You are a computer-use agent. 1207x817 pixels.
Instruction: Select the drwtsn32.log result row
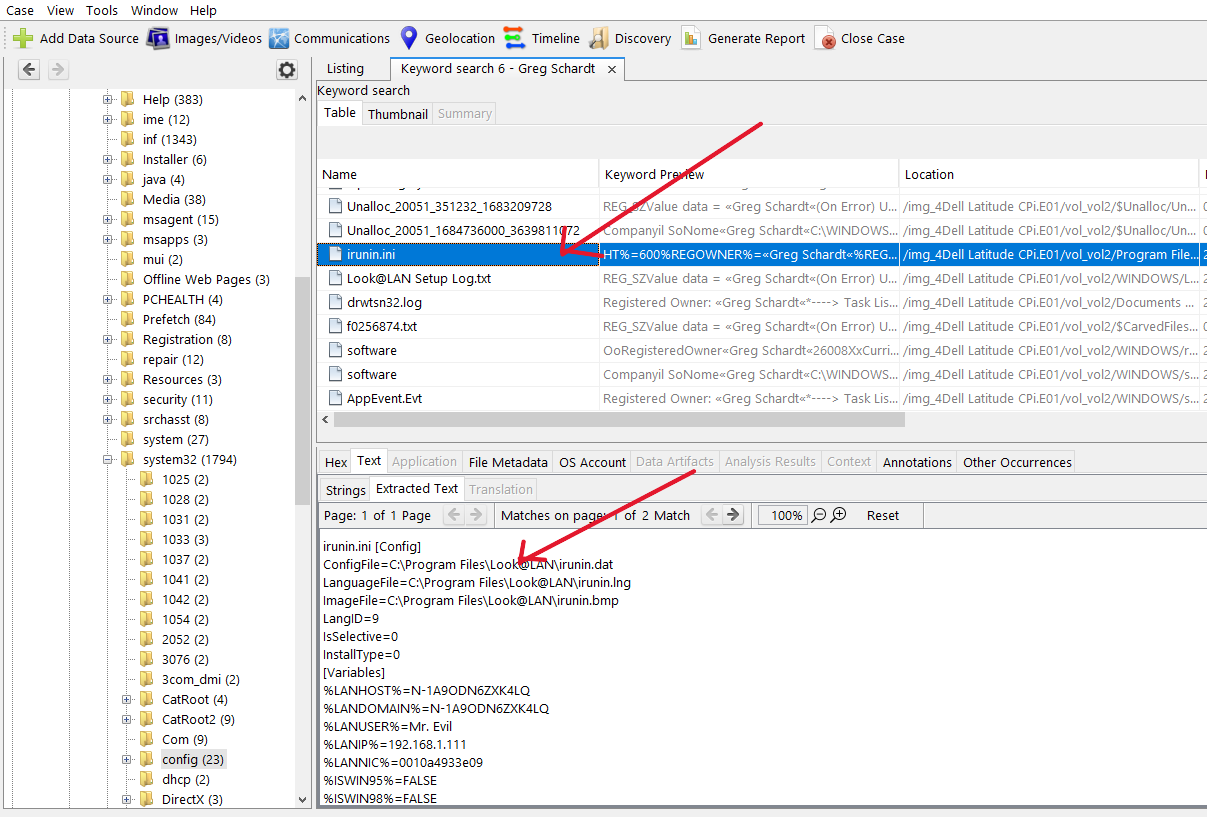pyautogui.click(x=384, y=302)
